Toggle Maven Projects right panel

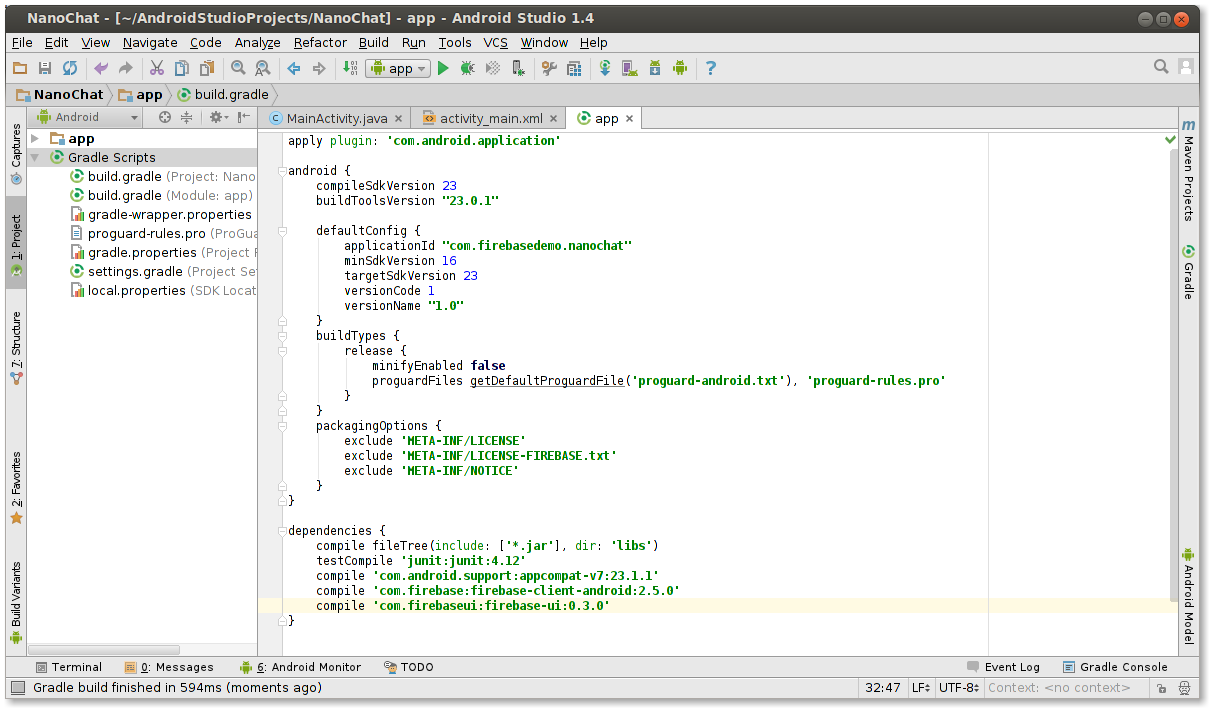click(x=1188, y=170)
